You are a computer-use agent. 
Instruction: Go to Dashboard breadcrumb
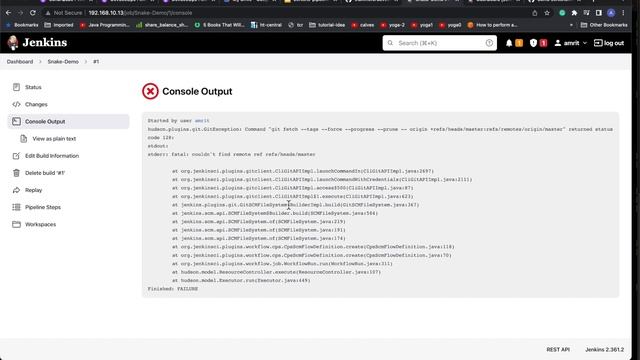click(20, 62)
